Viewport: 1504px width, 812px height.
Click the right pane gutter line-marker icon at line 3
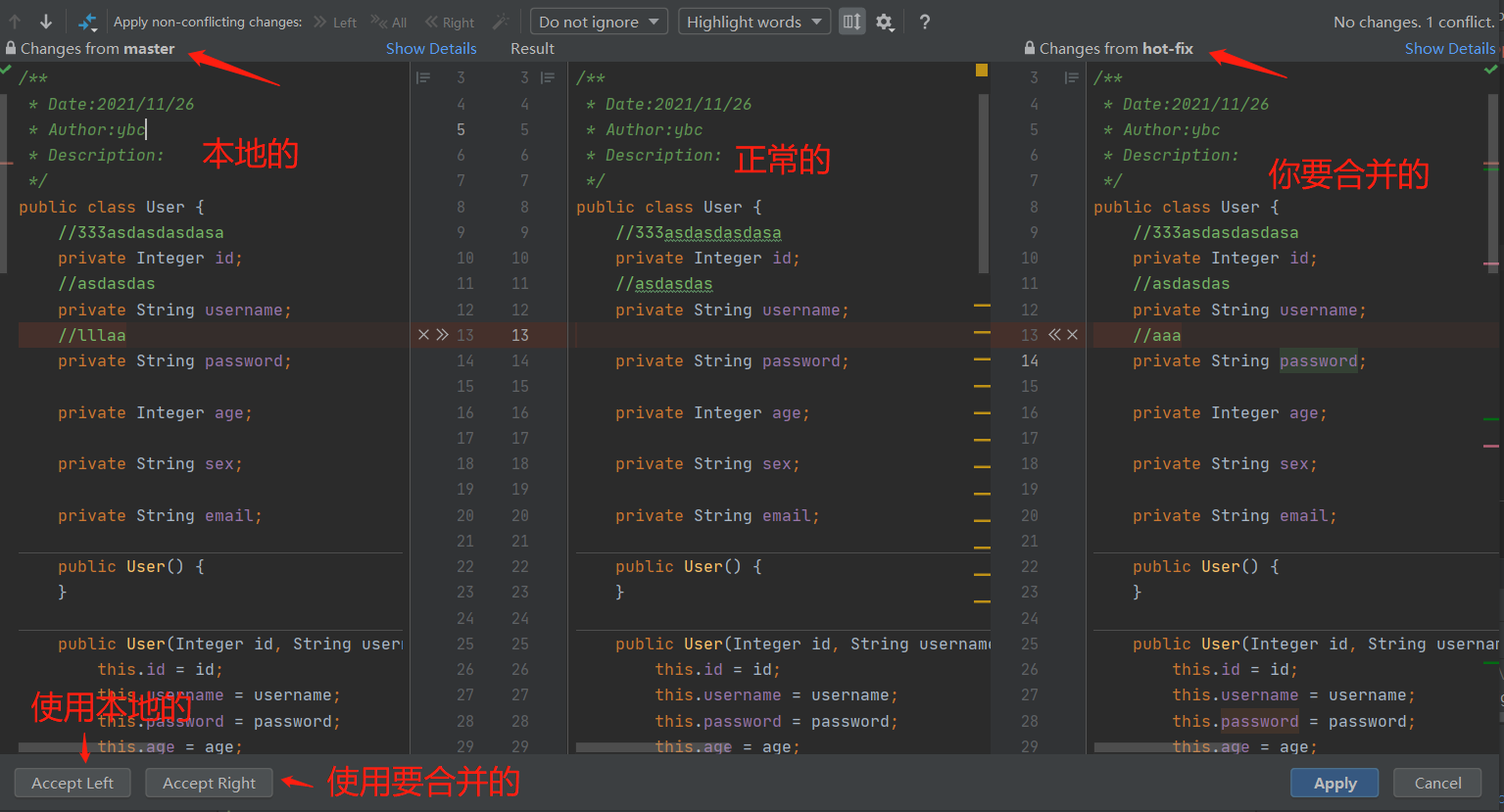tap(1072, 77)
